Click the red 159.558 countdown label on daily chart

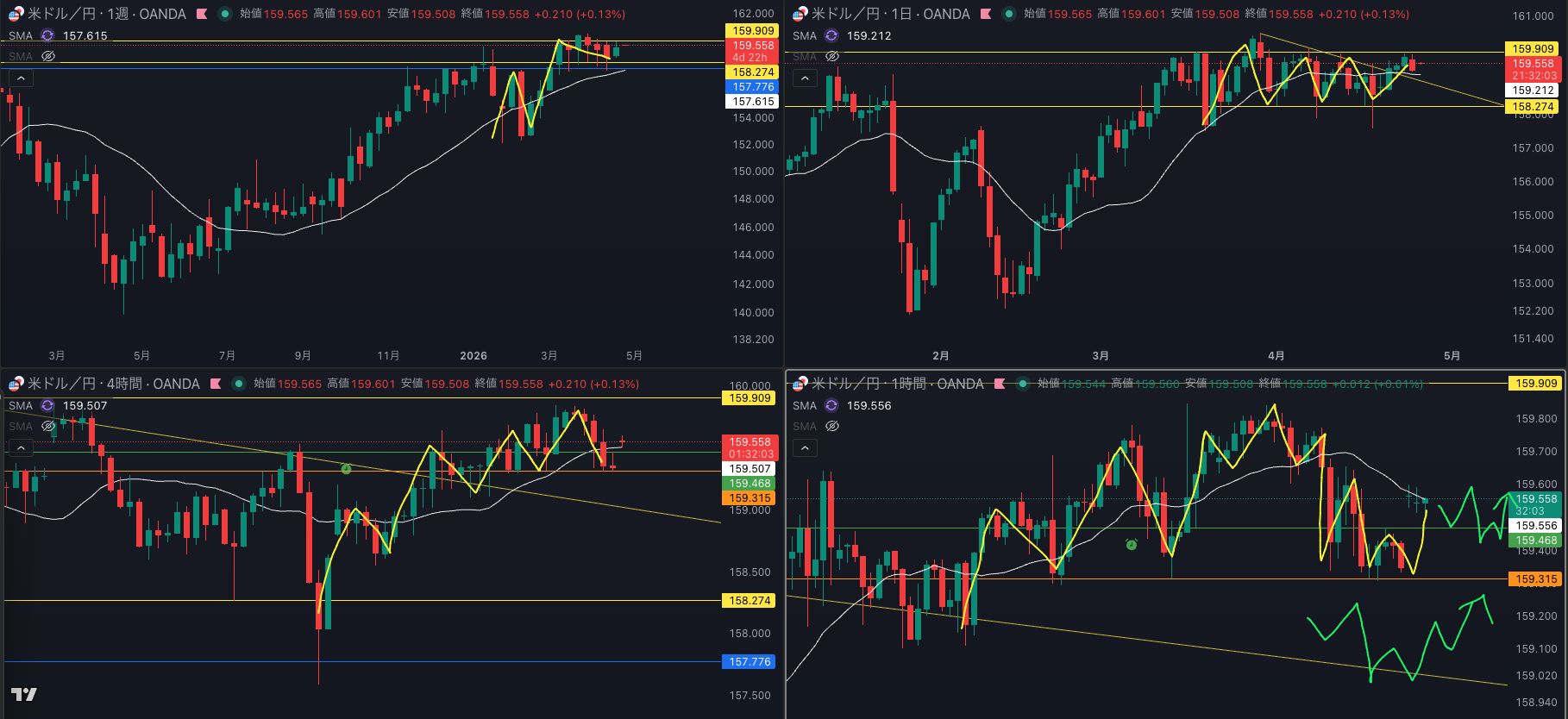pos(1534,69)
